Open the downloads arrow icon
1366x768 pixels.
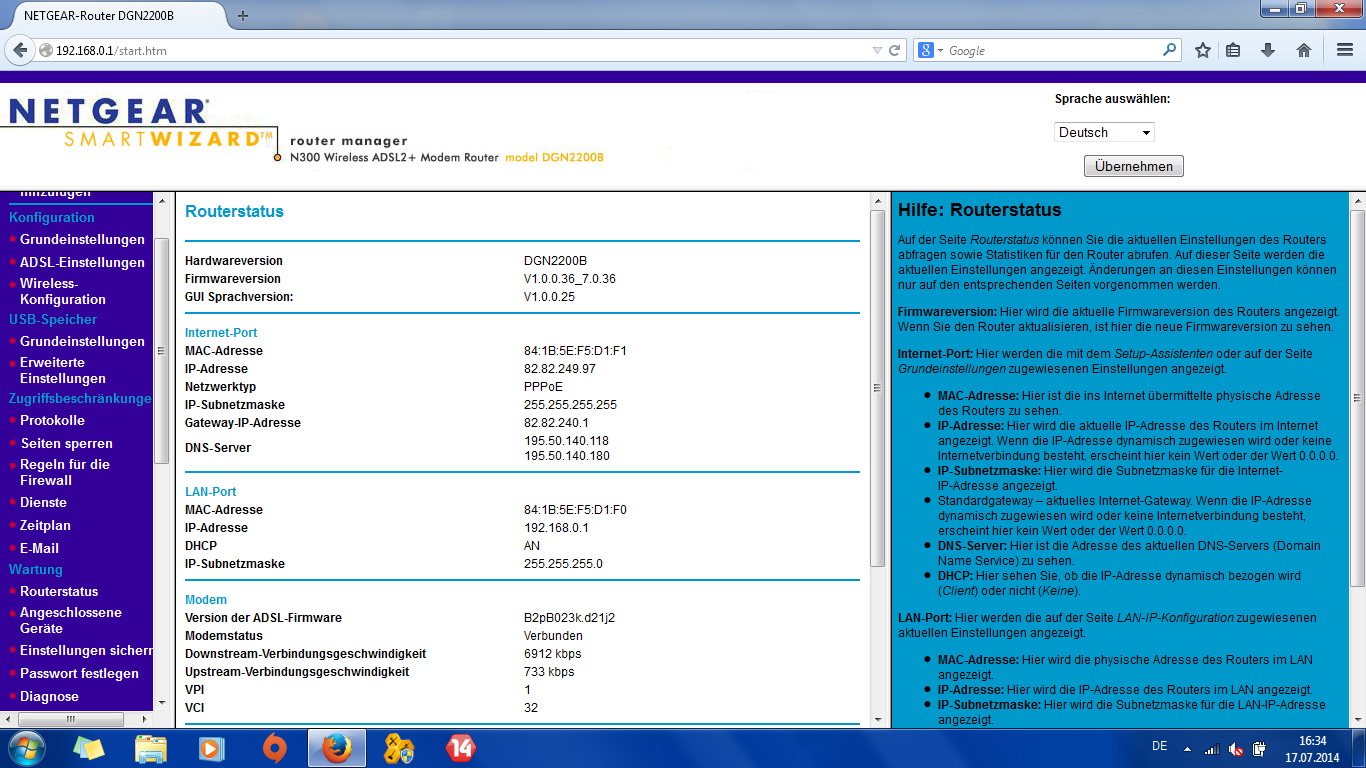(x=1268, y=50)
